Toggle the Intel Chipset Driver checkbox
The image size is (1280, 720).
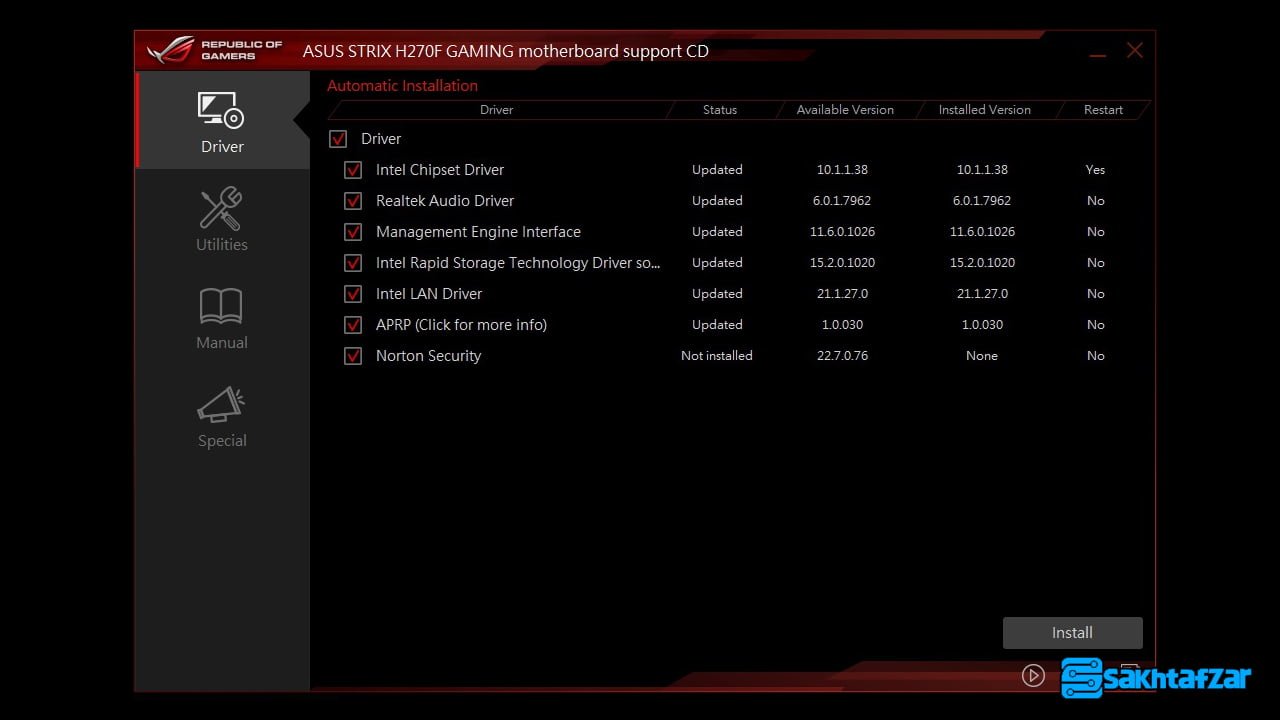(x=353, y=170)
